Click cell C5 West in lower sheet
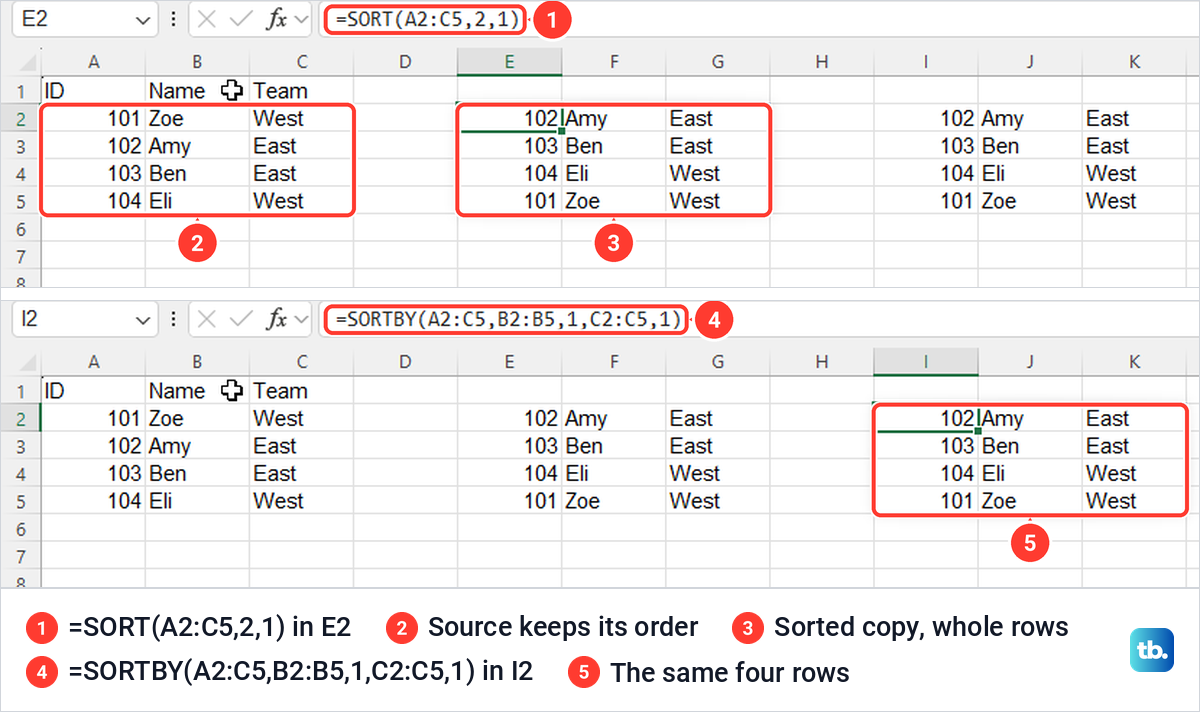The image size is (1200, 712). [x=301, y=501]
